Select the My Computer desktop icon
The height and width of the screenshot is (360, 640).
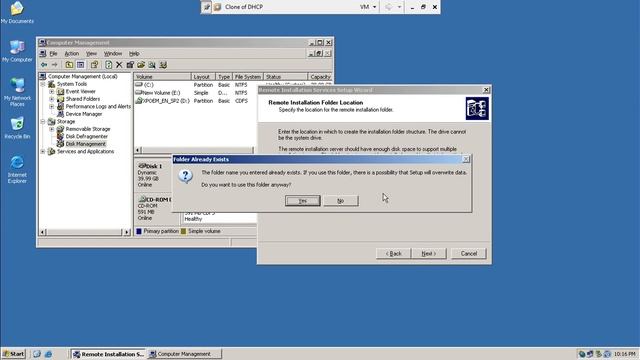tap(17, 51)
